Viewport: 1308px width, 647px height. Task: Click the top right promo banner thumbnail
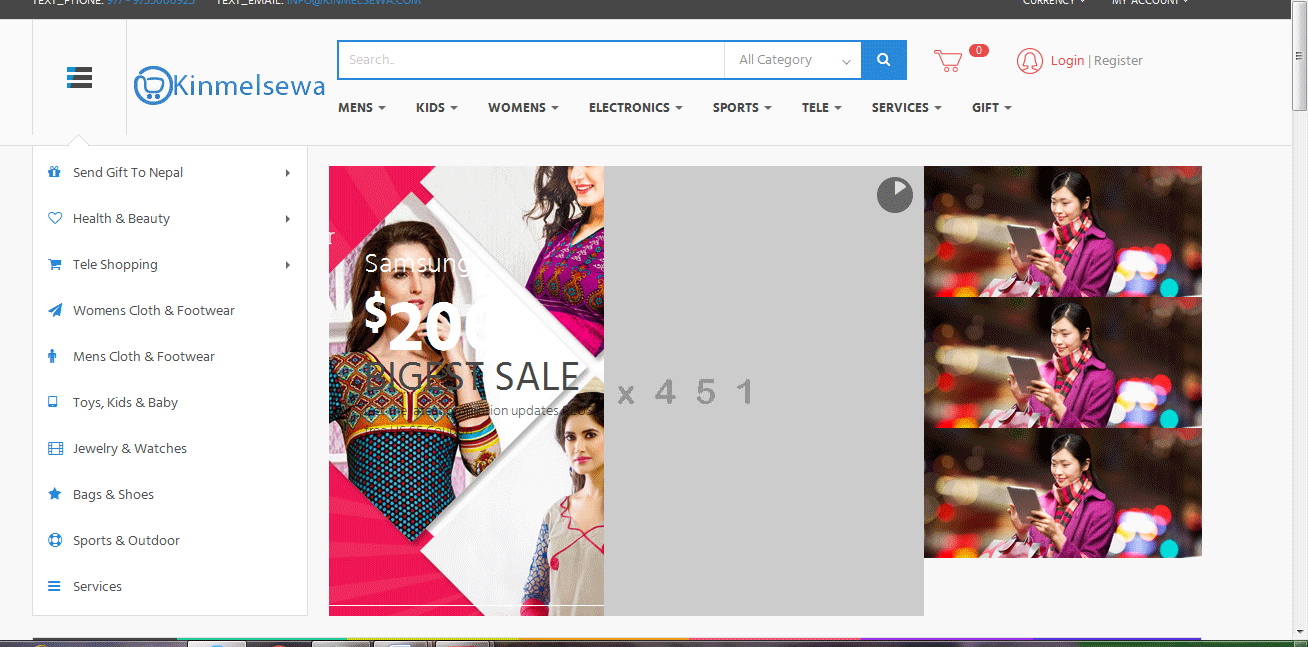1062,231
